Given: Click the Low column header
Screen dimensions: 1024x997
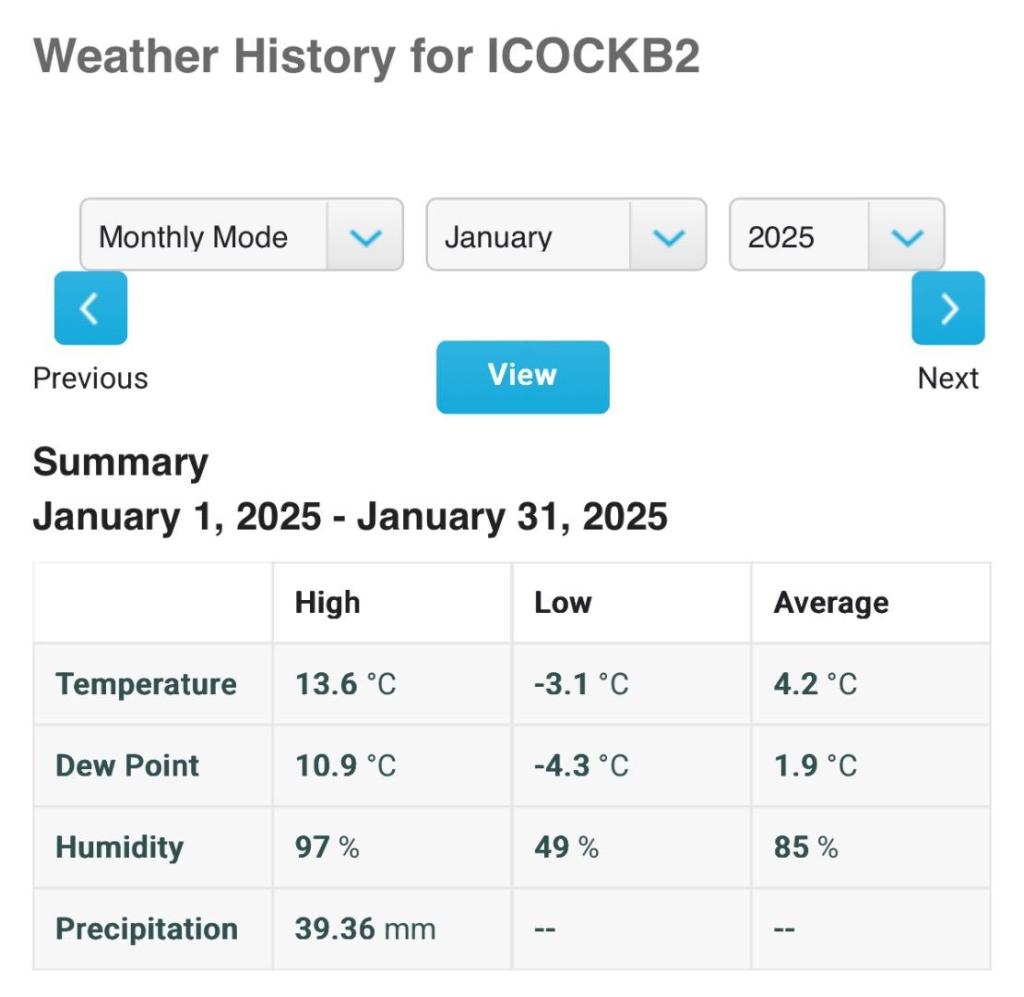Looking at the screenshot, I should click(x=562, y=602).
